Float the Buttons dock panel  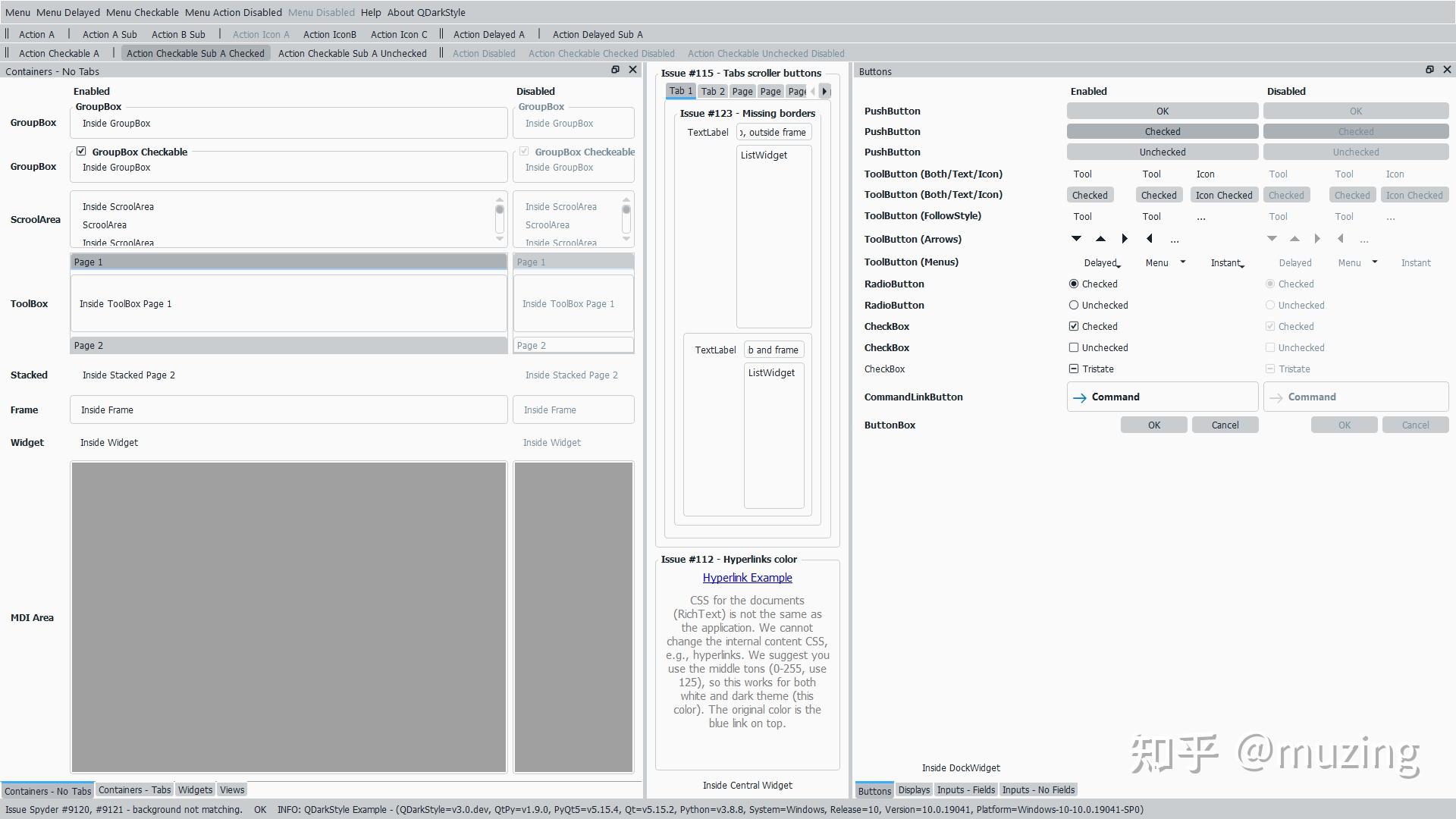(1429, 70)
